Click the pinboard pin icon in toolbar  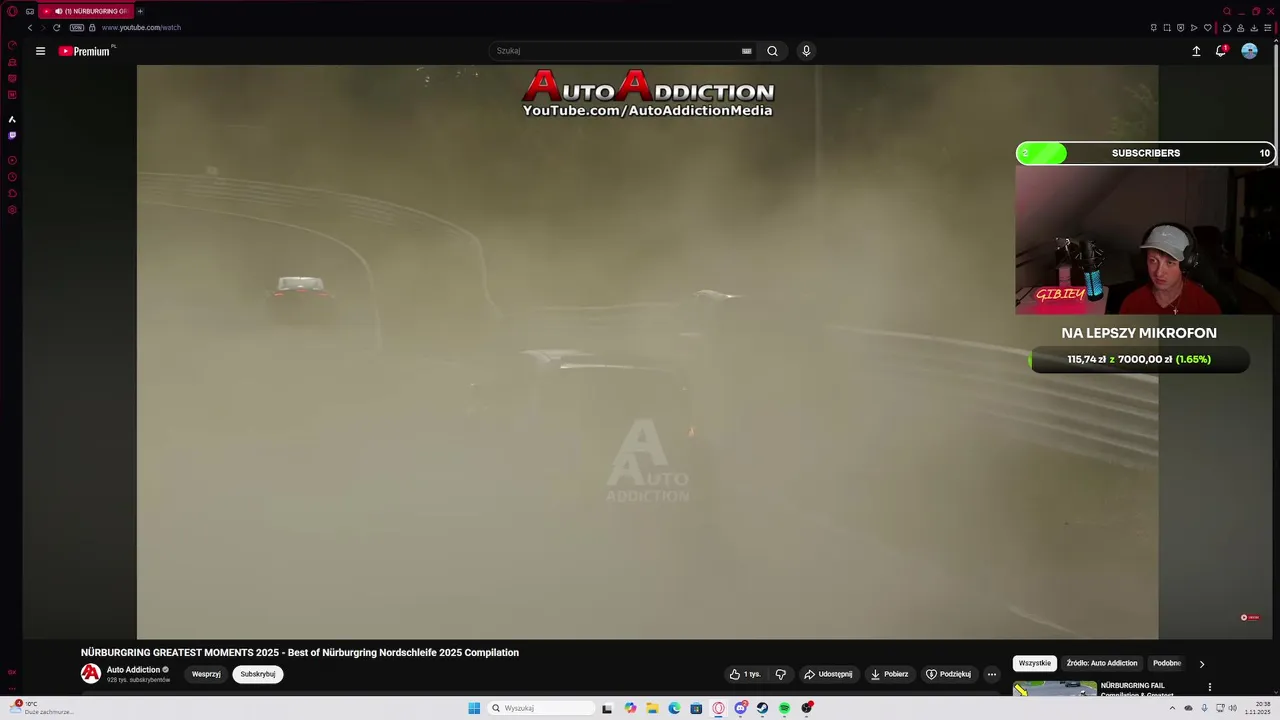[x=1154, y=28]
